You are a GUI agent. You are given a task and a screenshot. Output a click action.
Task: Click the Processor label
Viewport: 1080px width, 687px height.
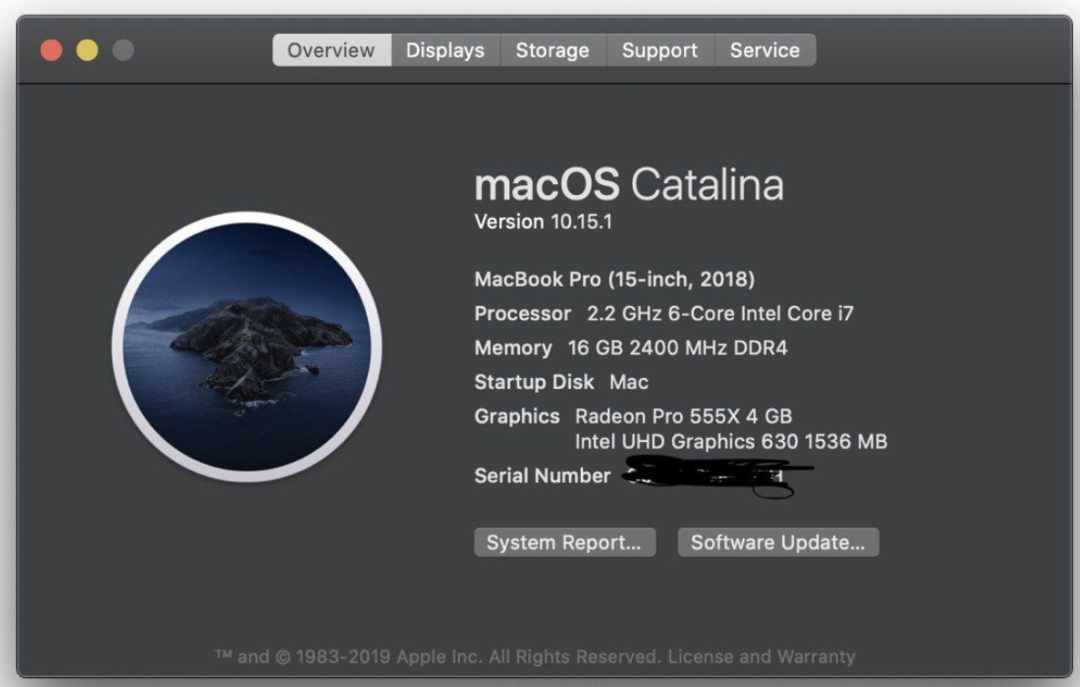523,314
